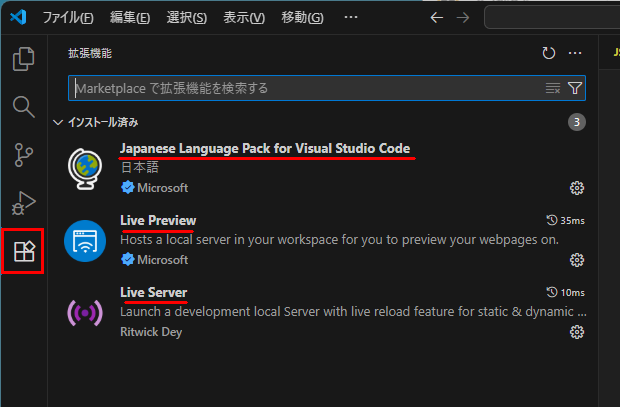Click verified badge beside Live Preview publisher
This screenshot has width=620, height=407.
[x=127, y=259]
